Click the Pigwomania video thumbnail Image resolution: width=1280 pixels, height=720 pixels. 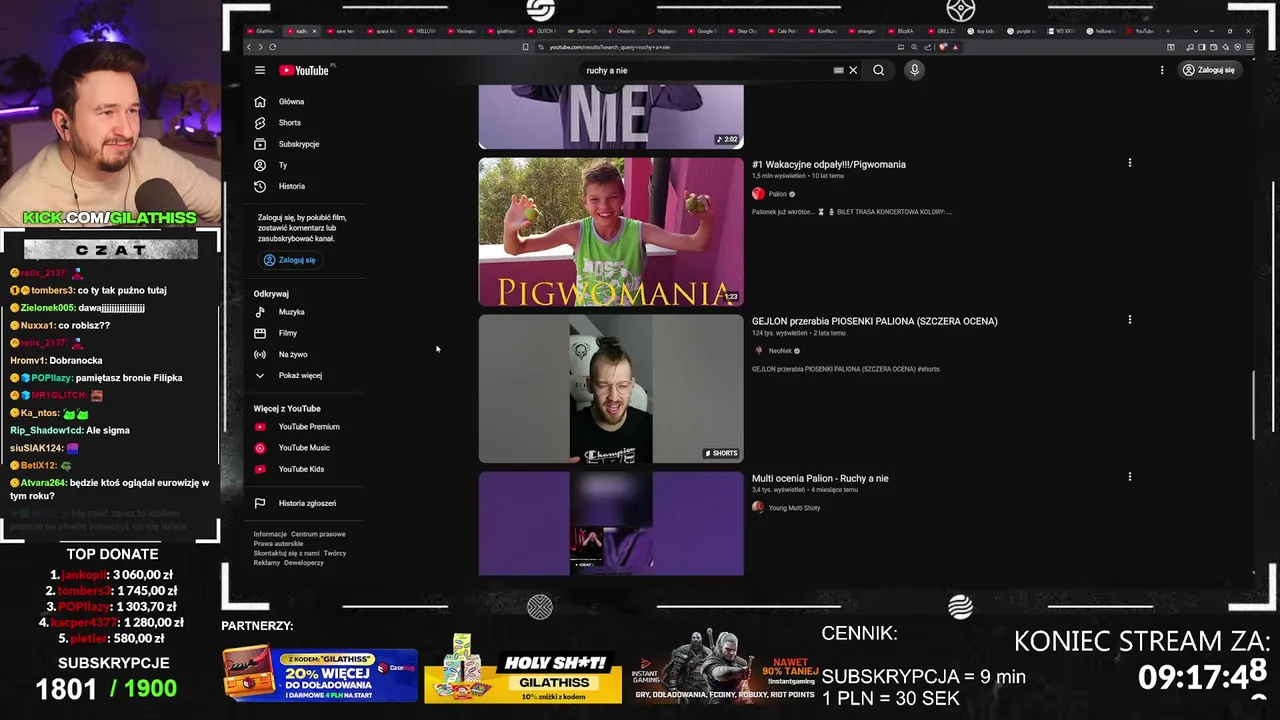tap(611, 232)
